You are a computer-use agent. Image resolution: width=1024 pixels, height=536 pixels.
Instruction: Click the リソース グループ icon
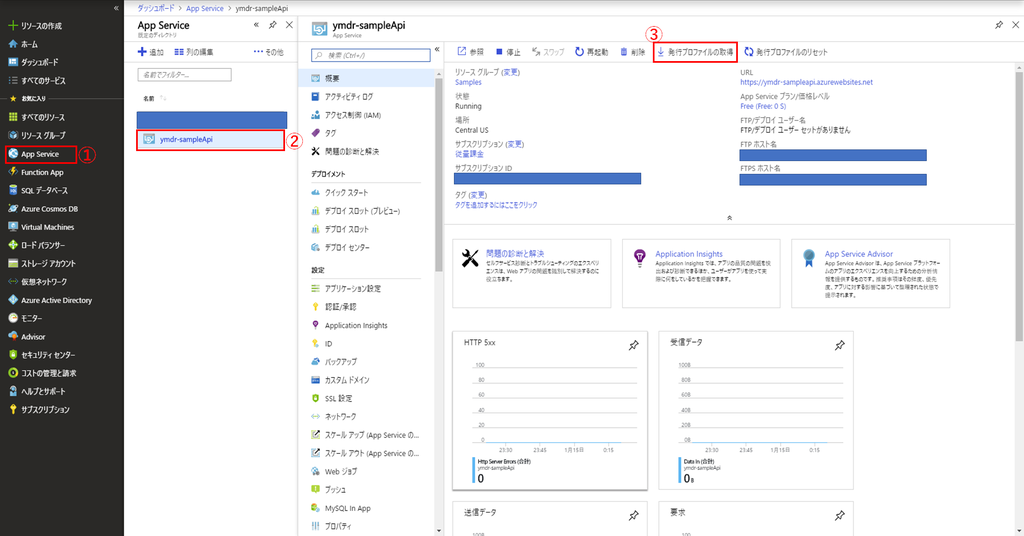[x=12, y=135]
